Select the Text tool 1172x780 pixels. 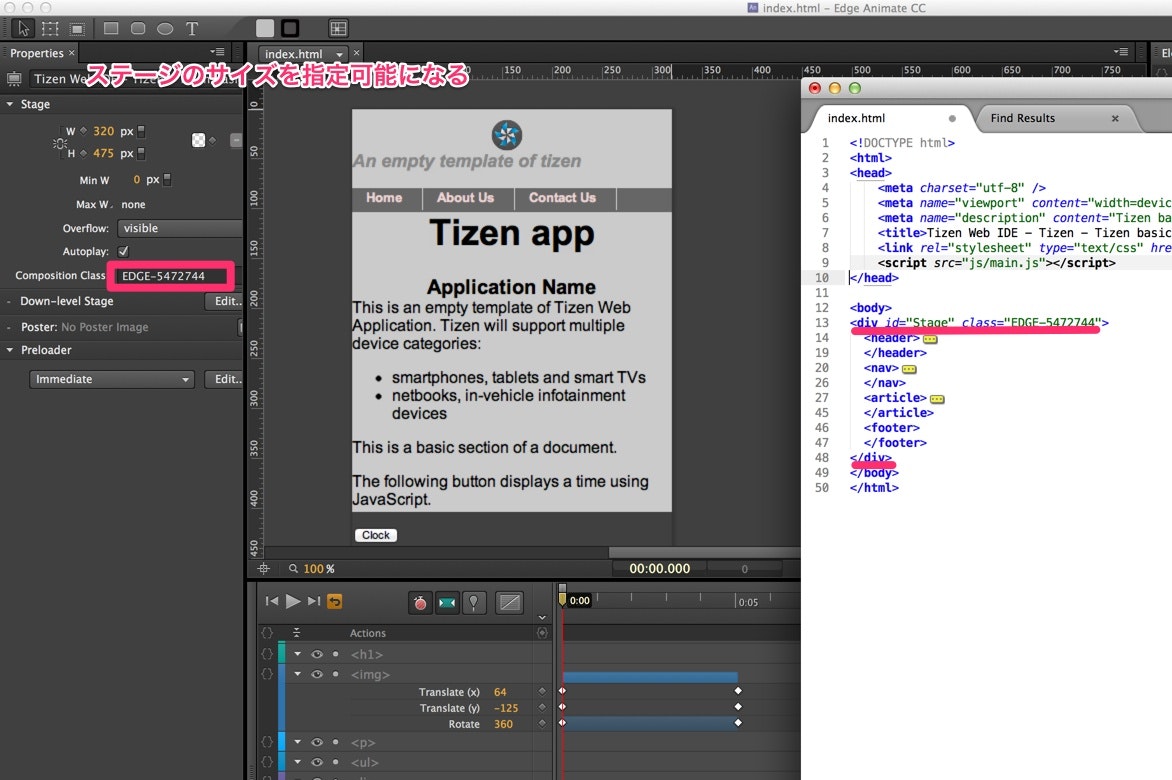[x=192, y=28]
